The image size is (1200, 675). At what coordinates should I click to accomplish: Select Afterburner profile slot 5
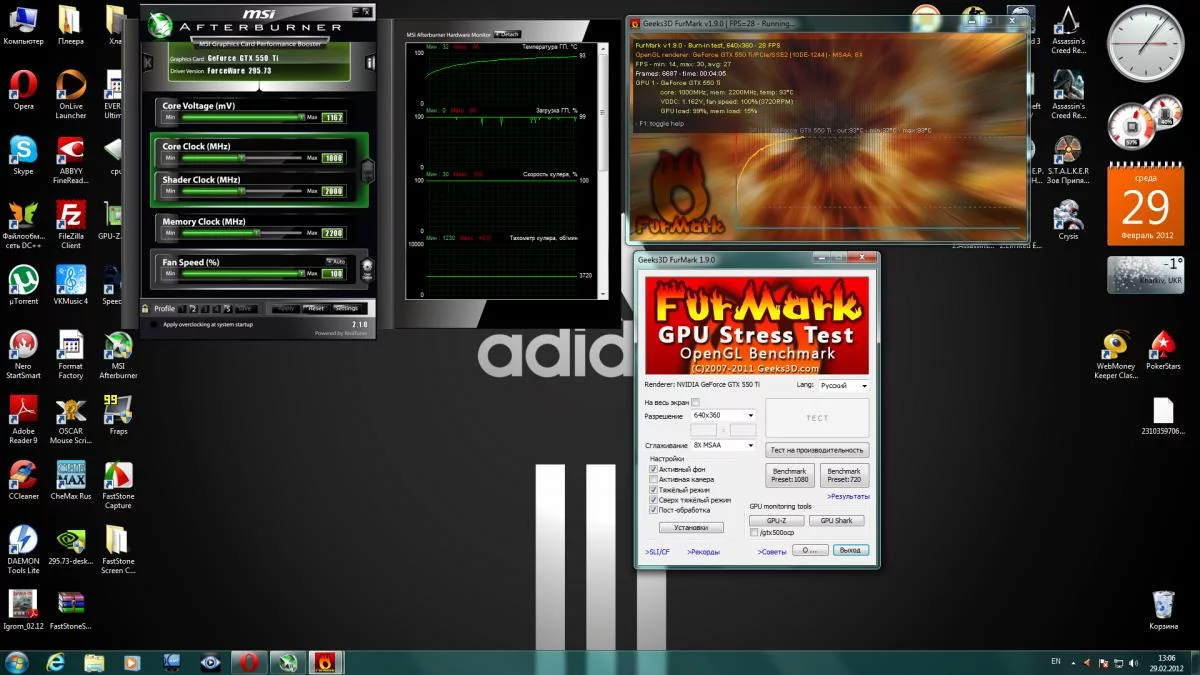tap(228, 309)
